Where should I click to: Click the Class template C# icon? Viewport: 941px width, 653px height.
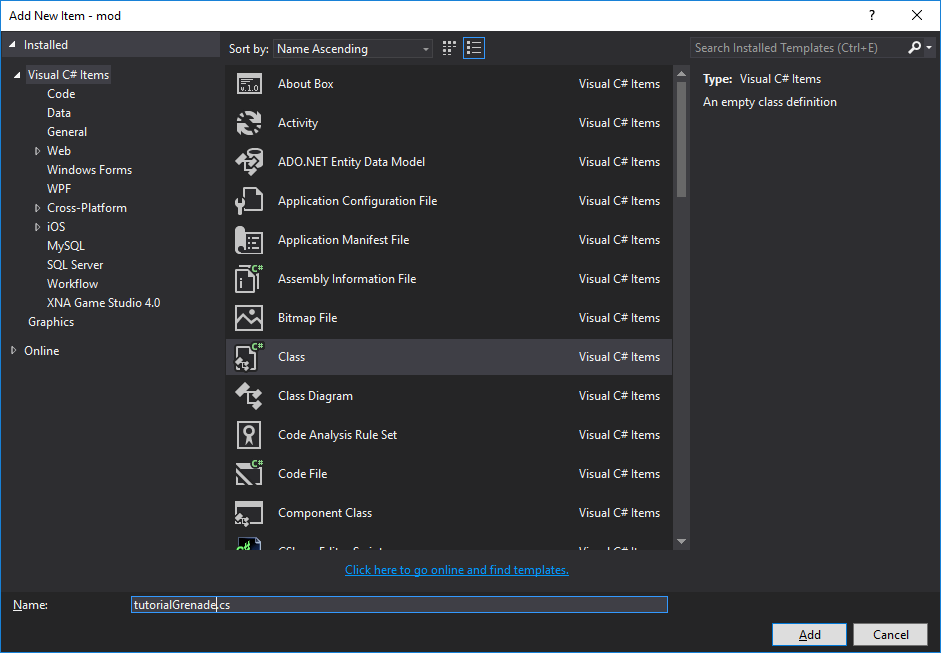pos(249,357)
